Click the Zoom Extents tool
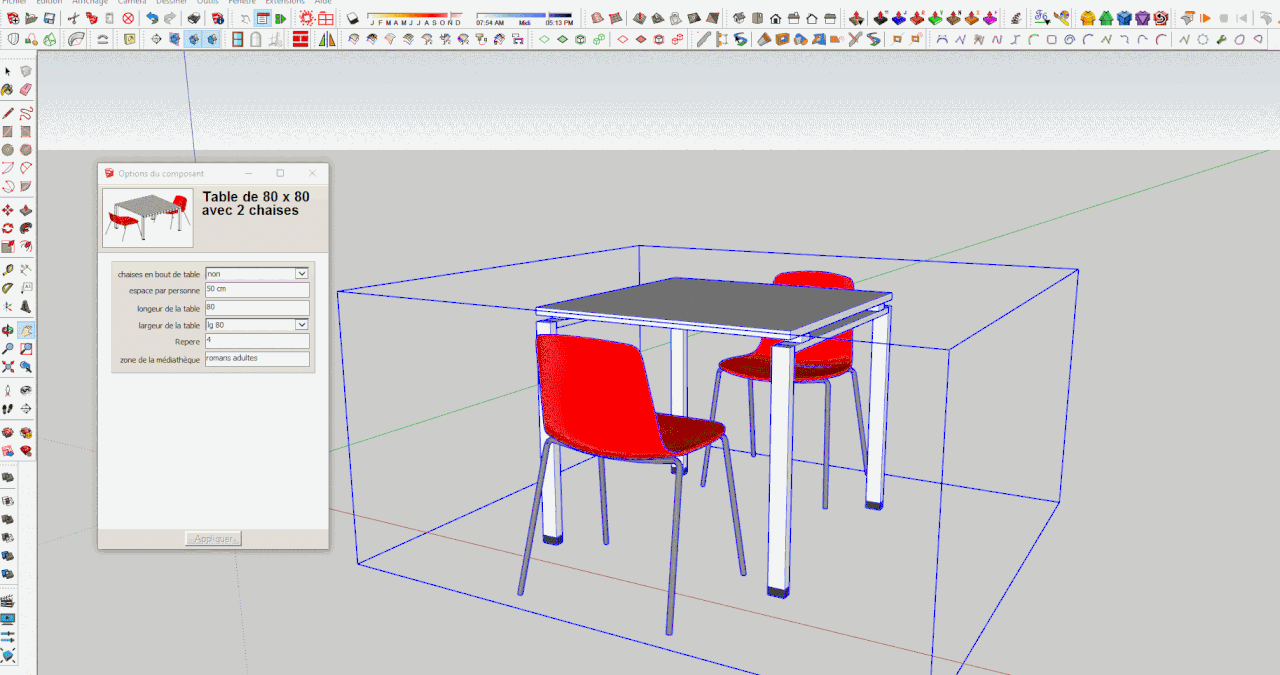This screenshot has width=1280, height=675. pyautogui.click(x=8, y=367)
